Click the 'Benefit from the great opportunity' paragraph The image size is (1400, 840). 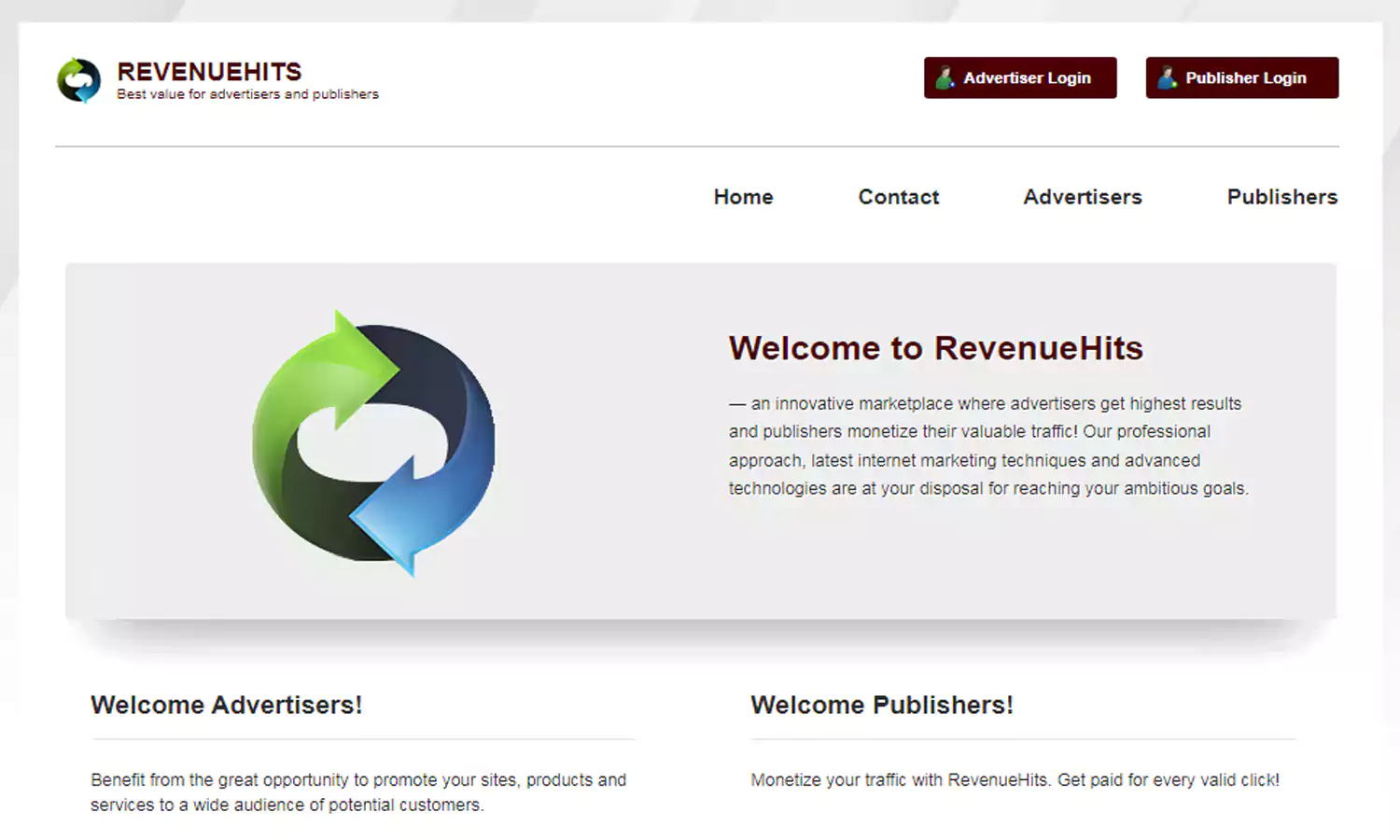click(358, 791)
